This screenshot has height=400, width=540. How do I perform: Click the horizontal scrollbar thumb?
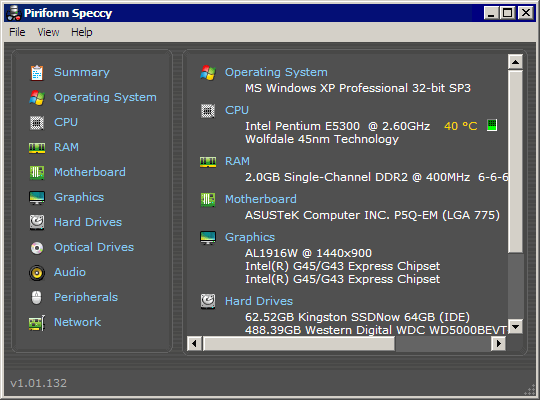(x=299, y=343)
